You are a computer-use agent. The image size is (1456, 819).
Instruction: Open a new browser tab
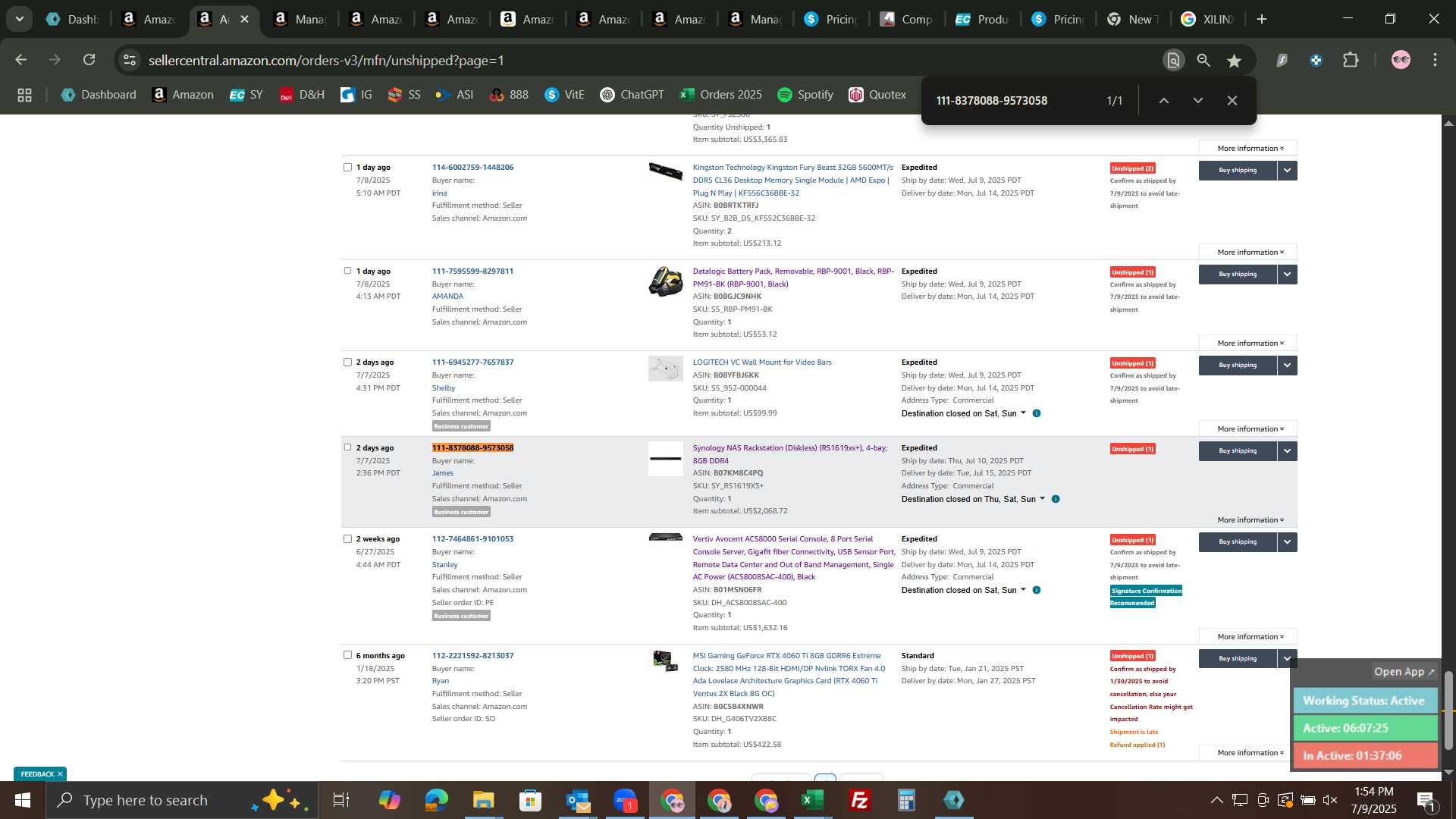coord(1262,19)
